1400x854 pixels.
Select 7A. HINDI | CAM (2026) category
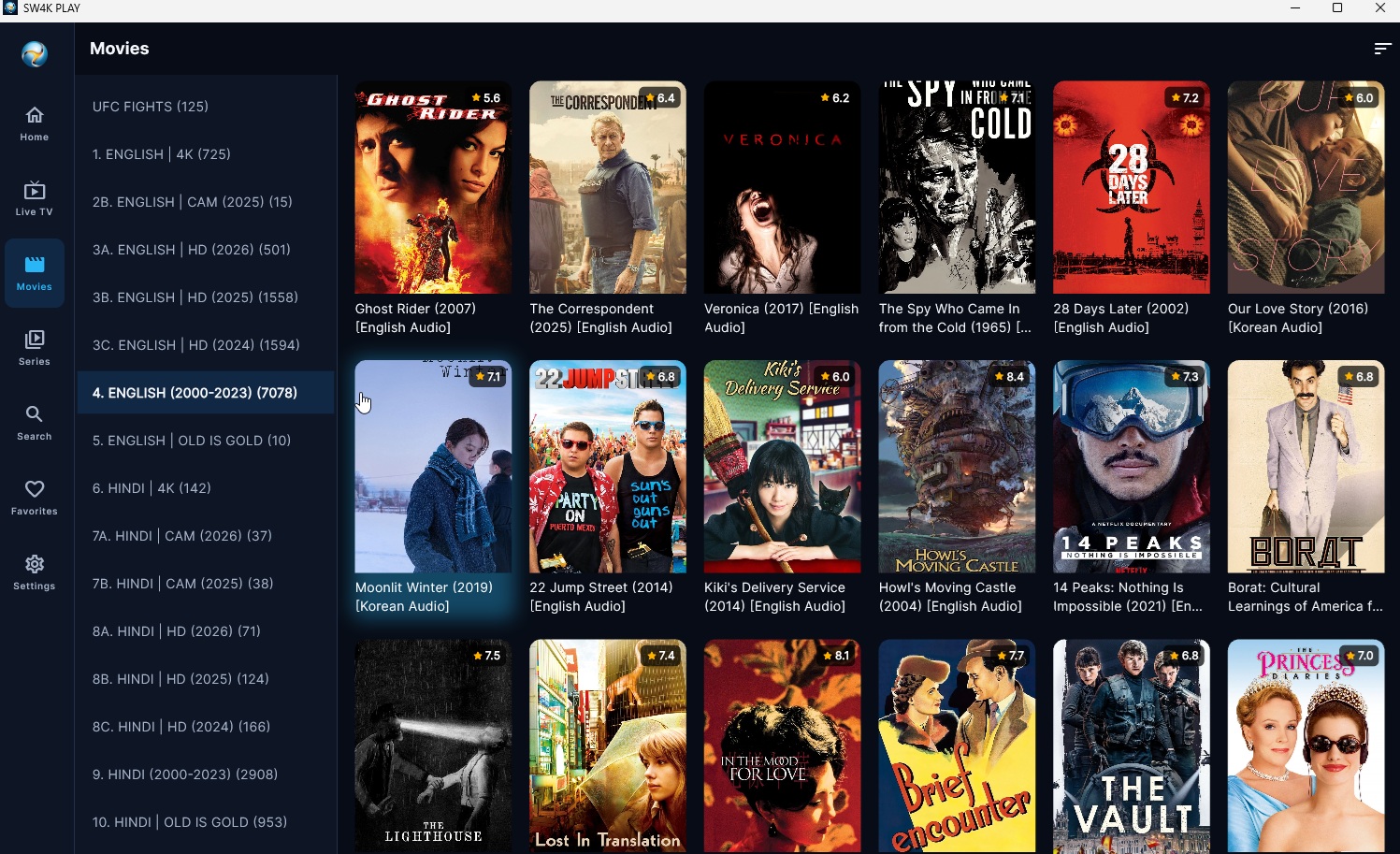206,536
